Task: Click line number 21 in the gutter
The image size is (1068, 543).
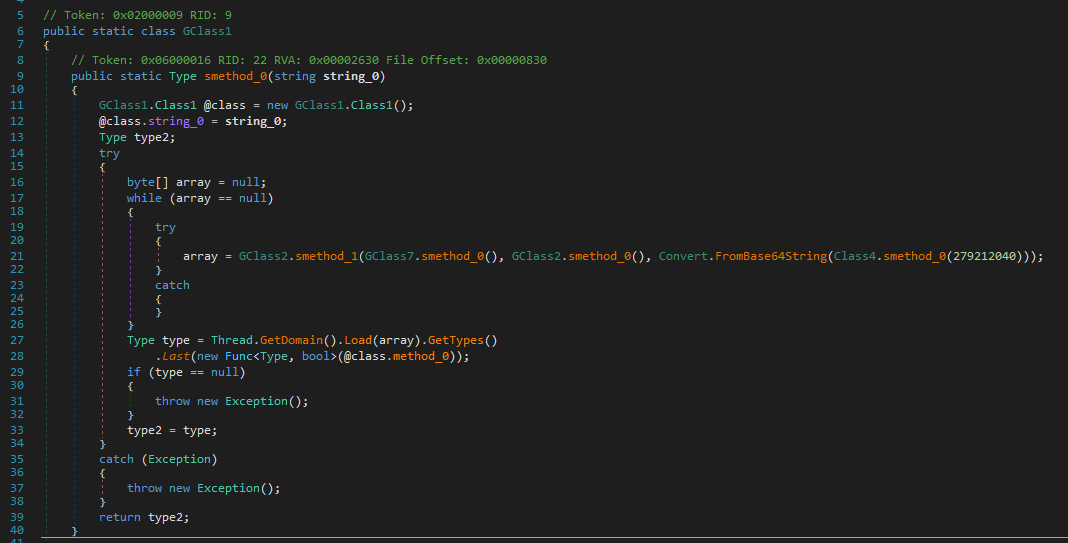Action: click(17, 256)
